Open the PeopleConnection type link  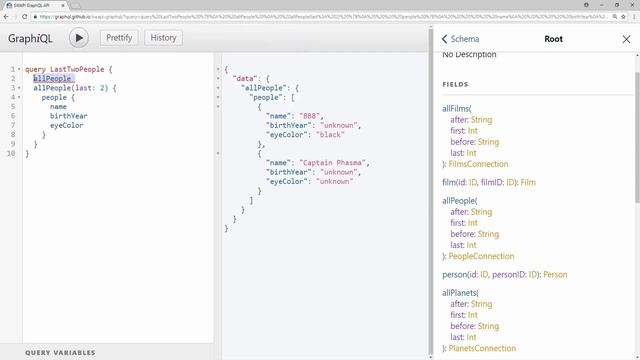click(481, 256)
